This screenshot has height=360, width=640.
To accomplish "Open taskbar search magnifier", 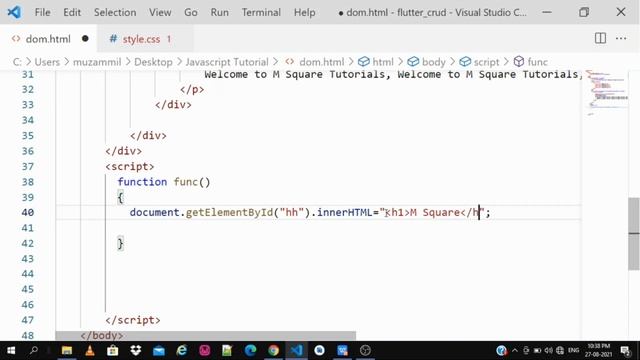I will [34, 350].
